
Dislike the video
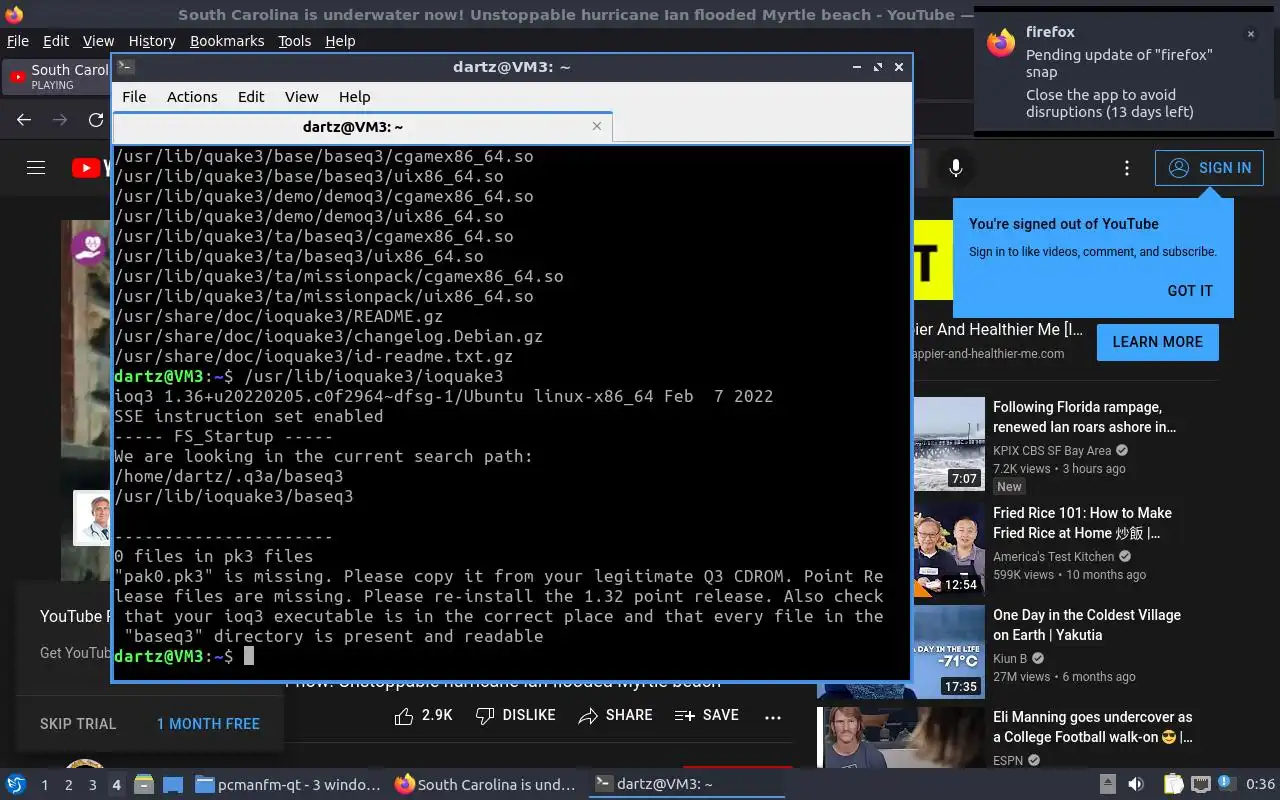click(x=516, y=716)
